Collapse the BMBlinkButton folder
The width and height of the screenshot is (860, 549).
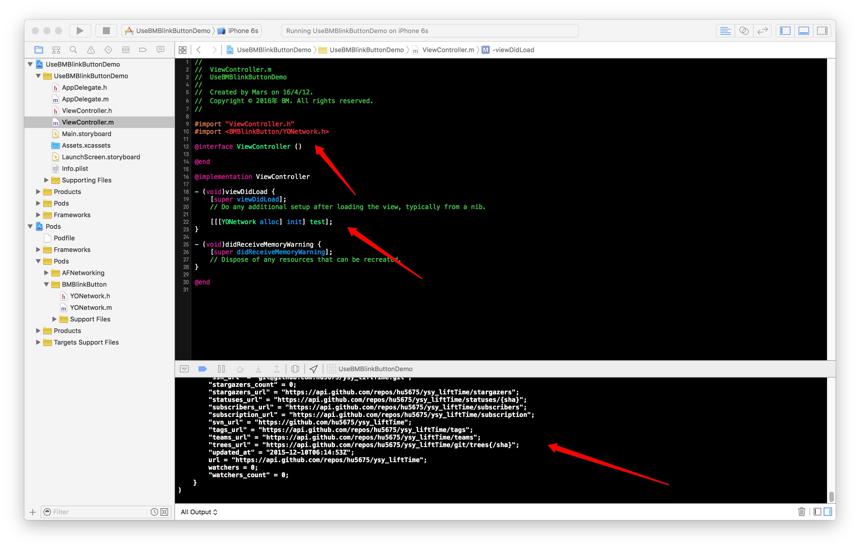click(47, 284)
